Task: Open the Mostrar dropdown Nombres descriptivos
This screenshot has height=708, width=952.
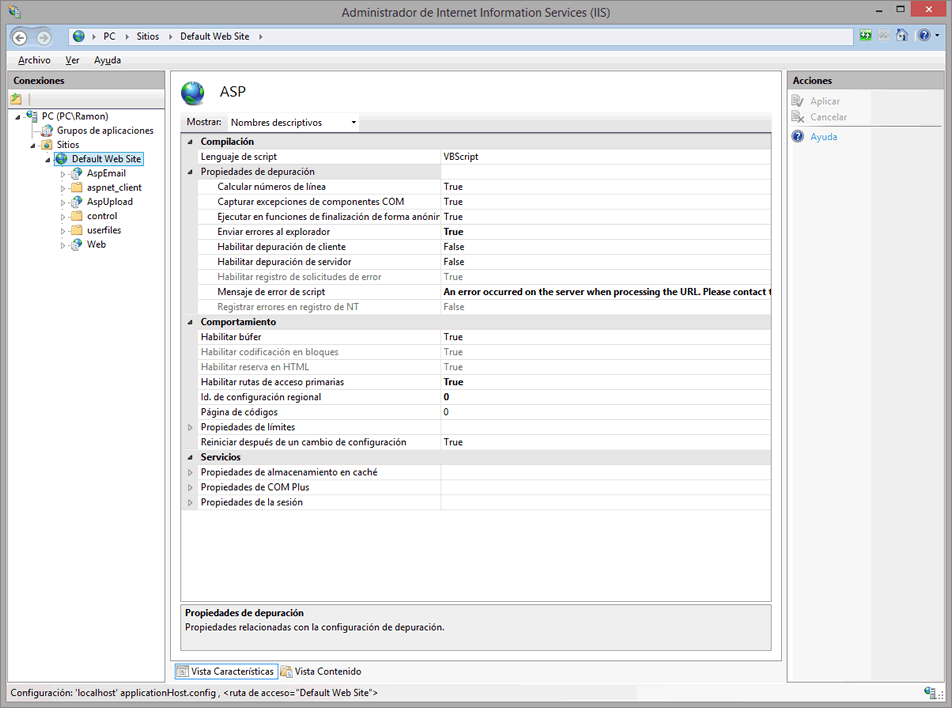Action: pyautogui.click(x=293, y=123)
